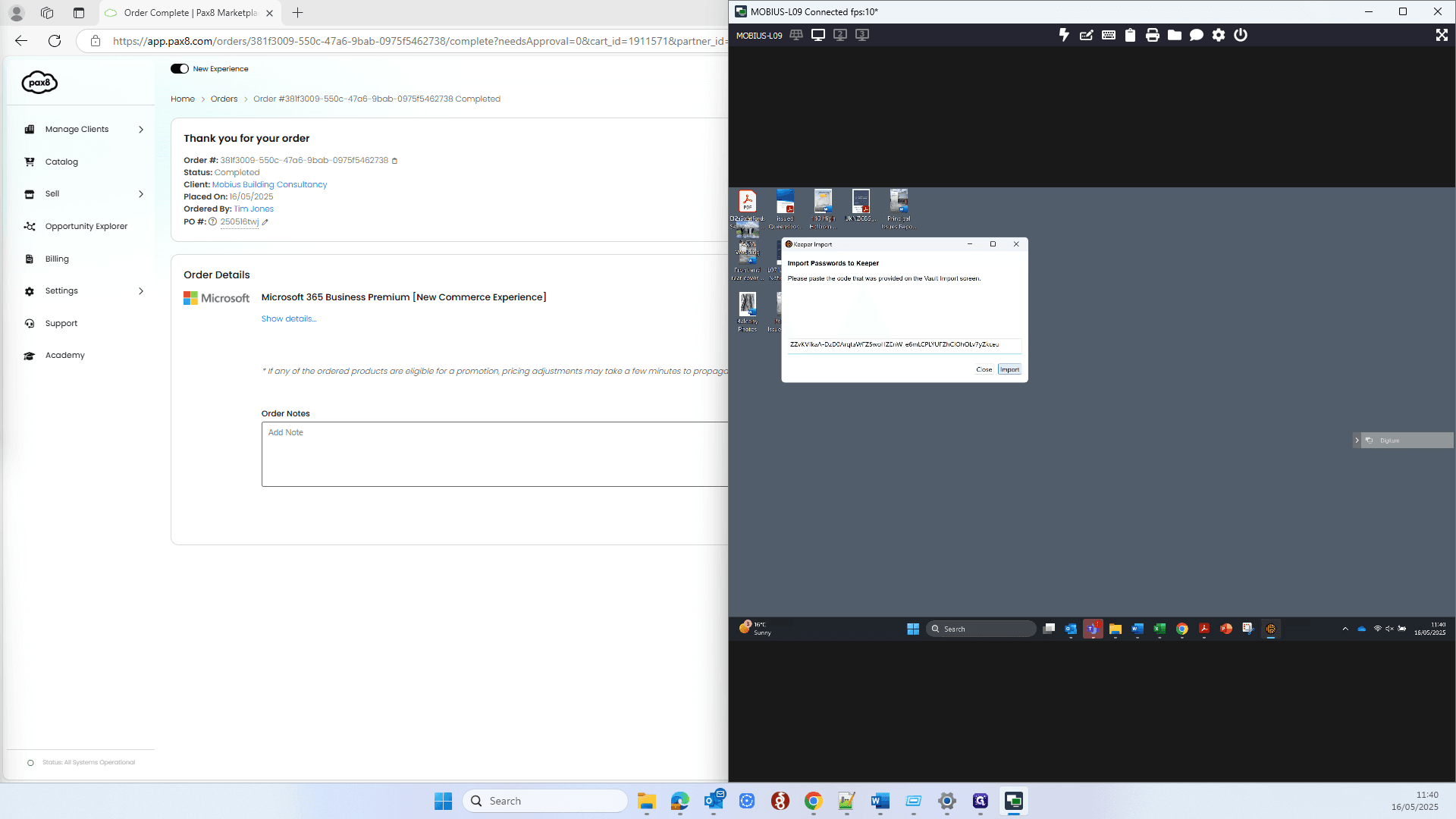Click Close button in Keeper Import dialog
Viewport: 1456px width, 819px height.
point(984,369)
